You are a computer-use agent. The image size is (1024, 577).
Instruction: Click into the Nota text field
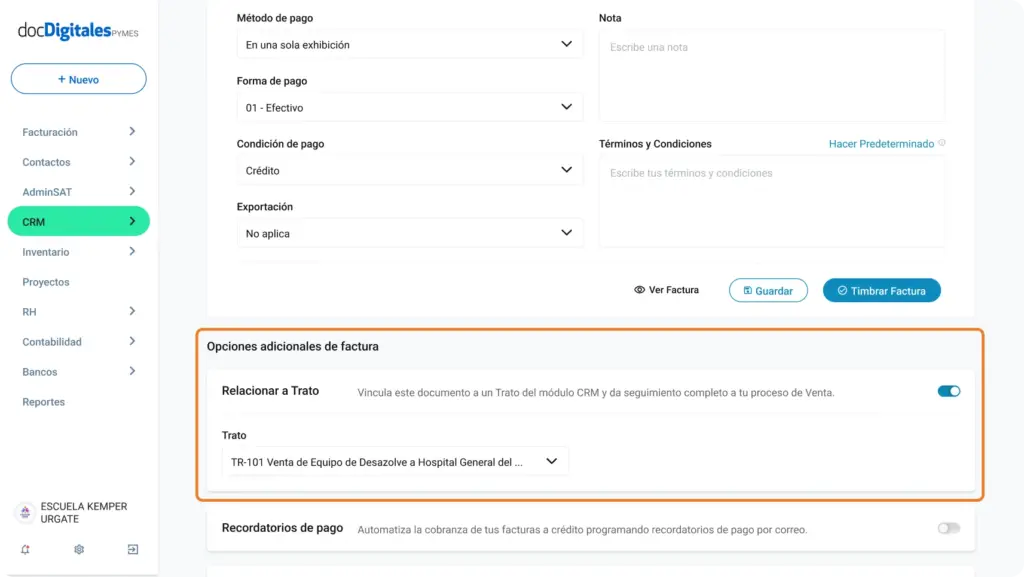772,75
